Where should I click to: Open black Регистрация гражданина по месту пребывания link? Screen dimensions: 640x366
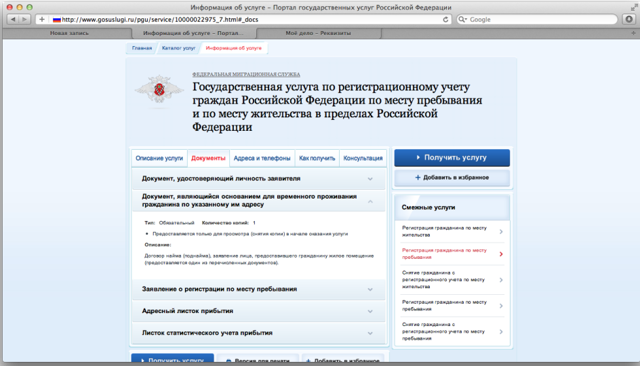tap(444, 306)
